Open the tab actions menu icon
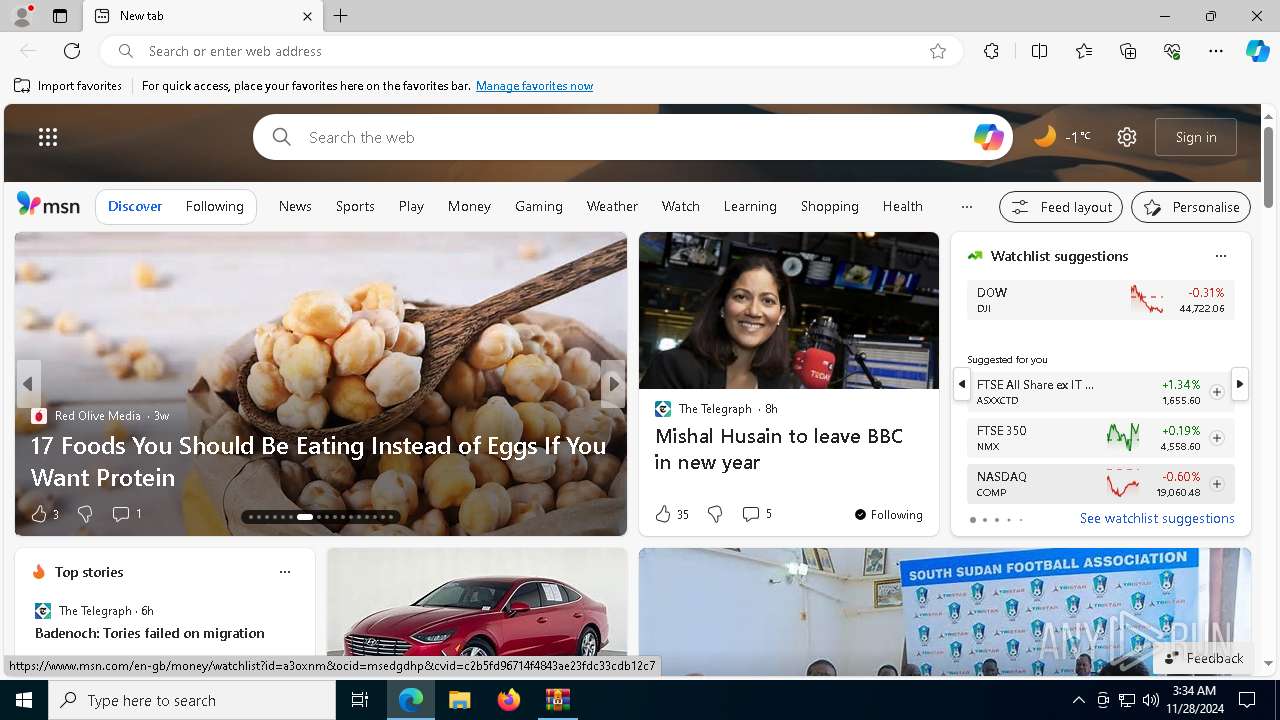The height and width of the screenshot is (720, 1280). coord(60,16)
